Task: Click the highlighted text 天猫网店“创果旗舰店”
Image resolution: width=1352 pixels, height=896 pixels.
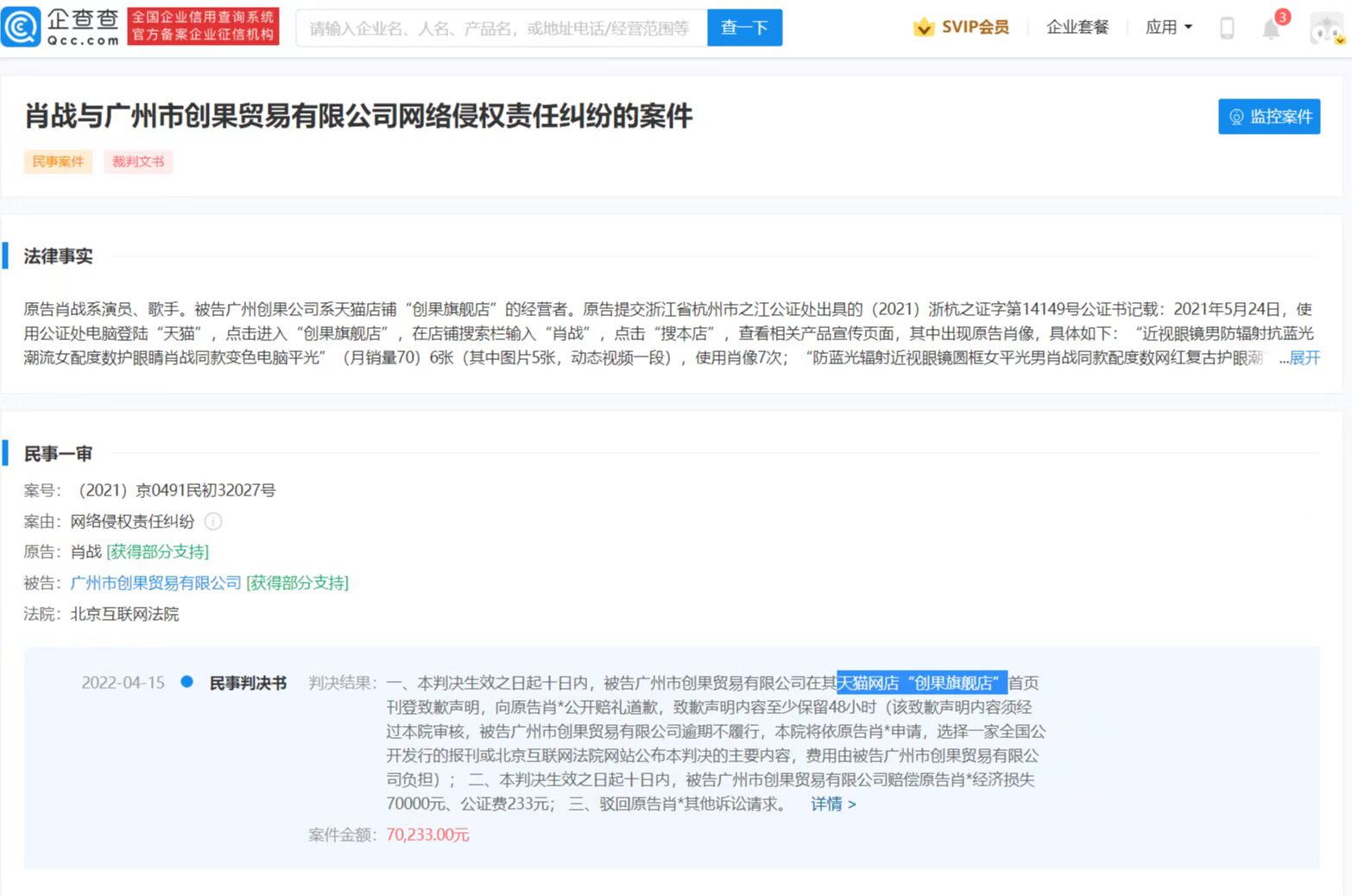Action: point(922,683)
